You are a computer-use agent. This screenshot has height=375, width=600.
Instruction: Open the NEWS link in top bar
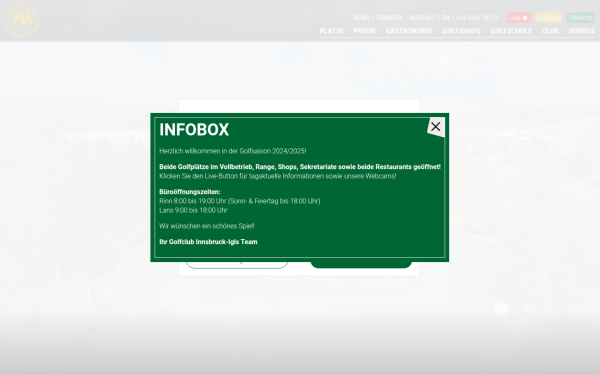(x=361, y=18)
